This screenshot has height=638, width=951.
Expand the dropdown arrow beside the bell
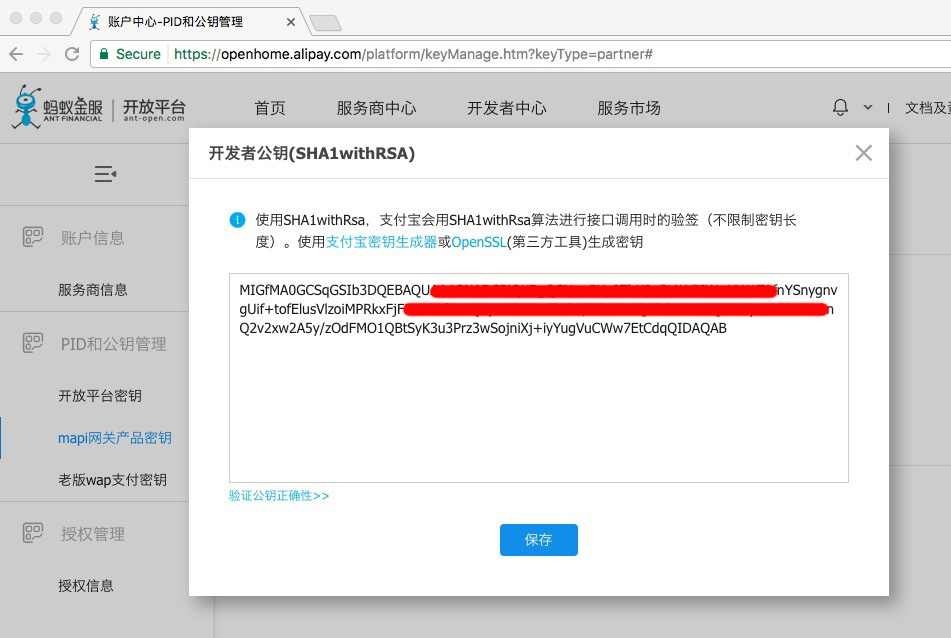point(867,107)
